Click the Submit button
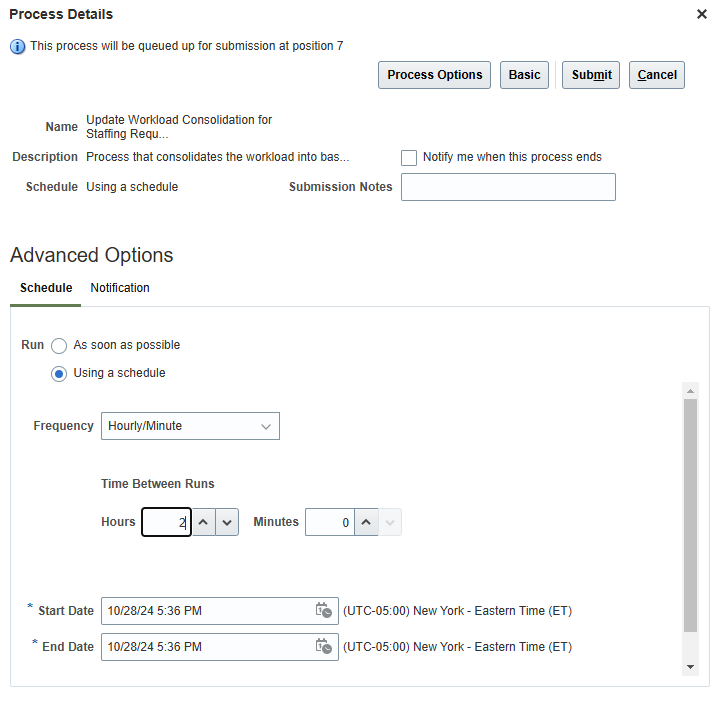The image size is (720, 721). coord(591,75)
